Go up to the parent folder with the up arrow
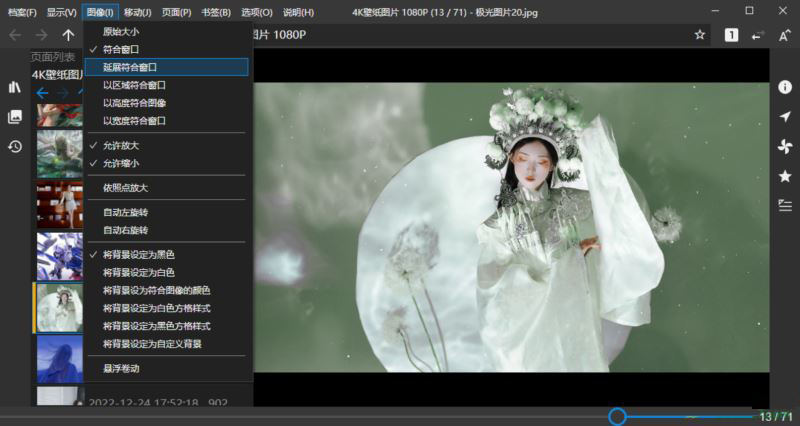This screenshot has width=800, height=426. [x=68, y=35]
